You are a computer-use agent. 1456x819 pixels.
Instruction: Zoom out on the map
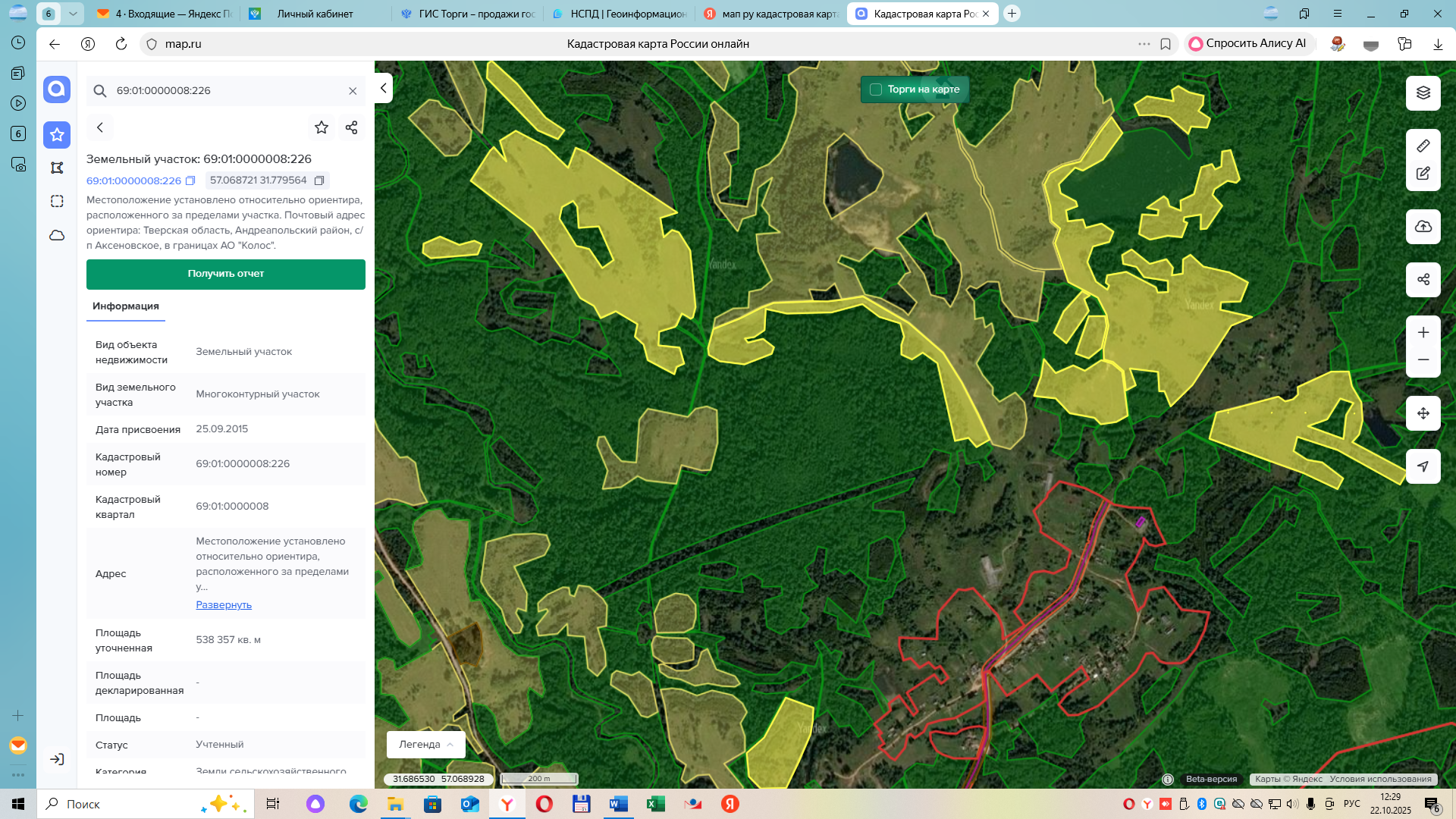(1423, 360)
